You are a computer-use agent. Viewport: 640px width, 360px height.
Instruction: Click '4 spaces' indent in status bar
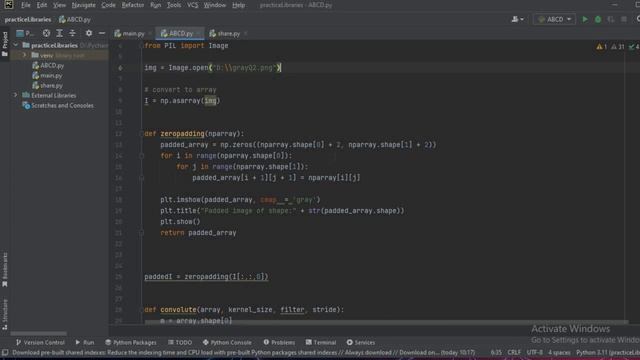coord(559,352)
